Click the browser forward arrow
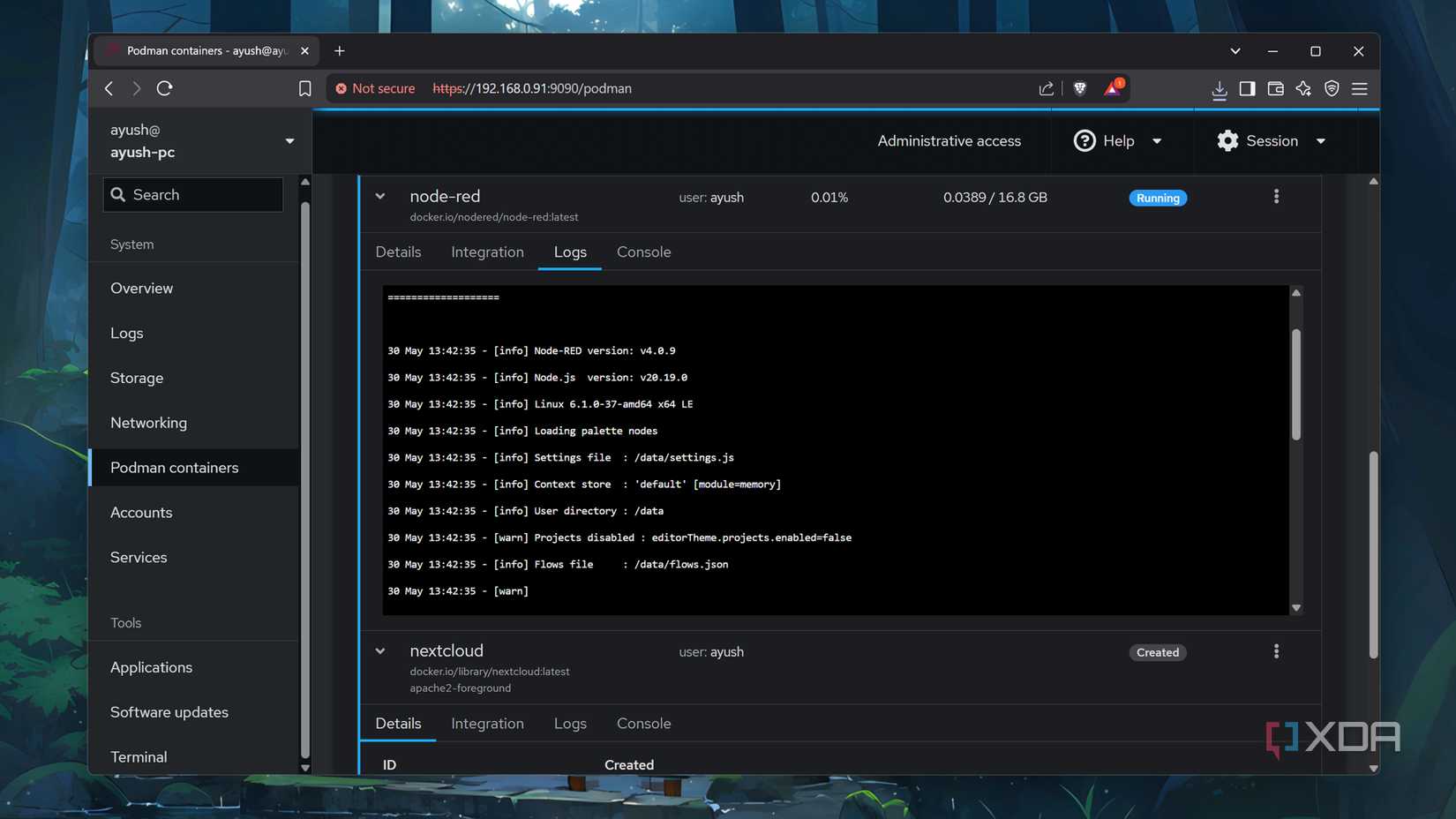This screenshot has height=819, width=1456. [x=137, y=88]
